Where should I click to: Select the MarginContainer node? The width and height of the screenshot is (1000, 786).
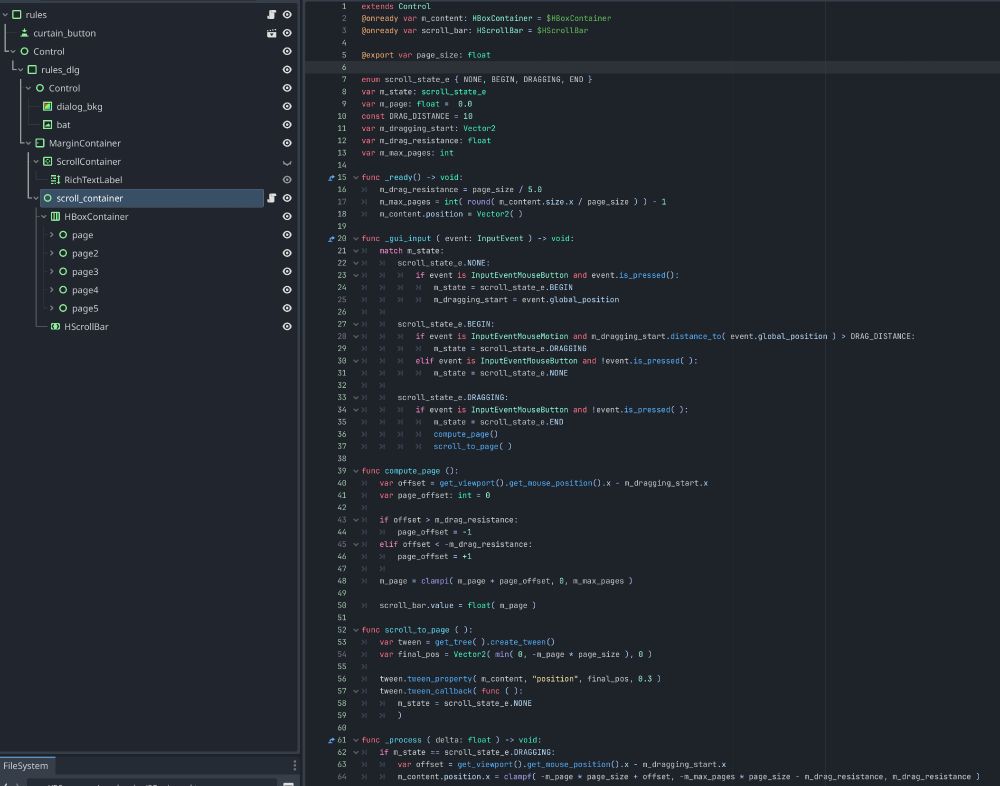[84, 144]
